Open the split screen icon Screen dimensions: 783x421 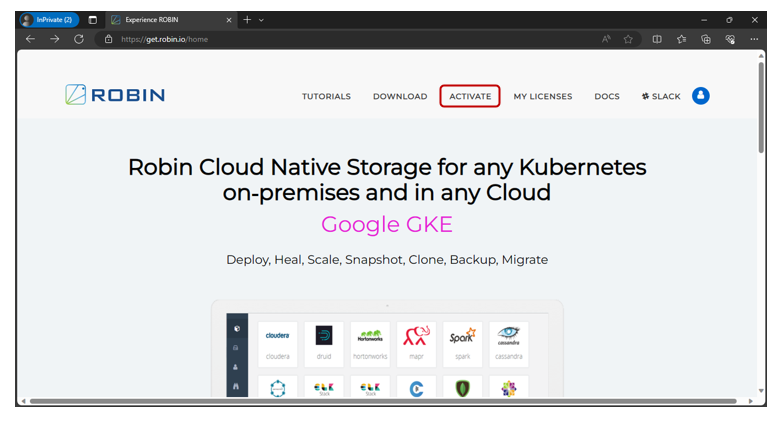click(x=657, y=39)
